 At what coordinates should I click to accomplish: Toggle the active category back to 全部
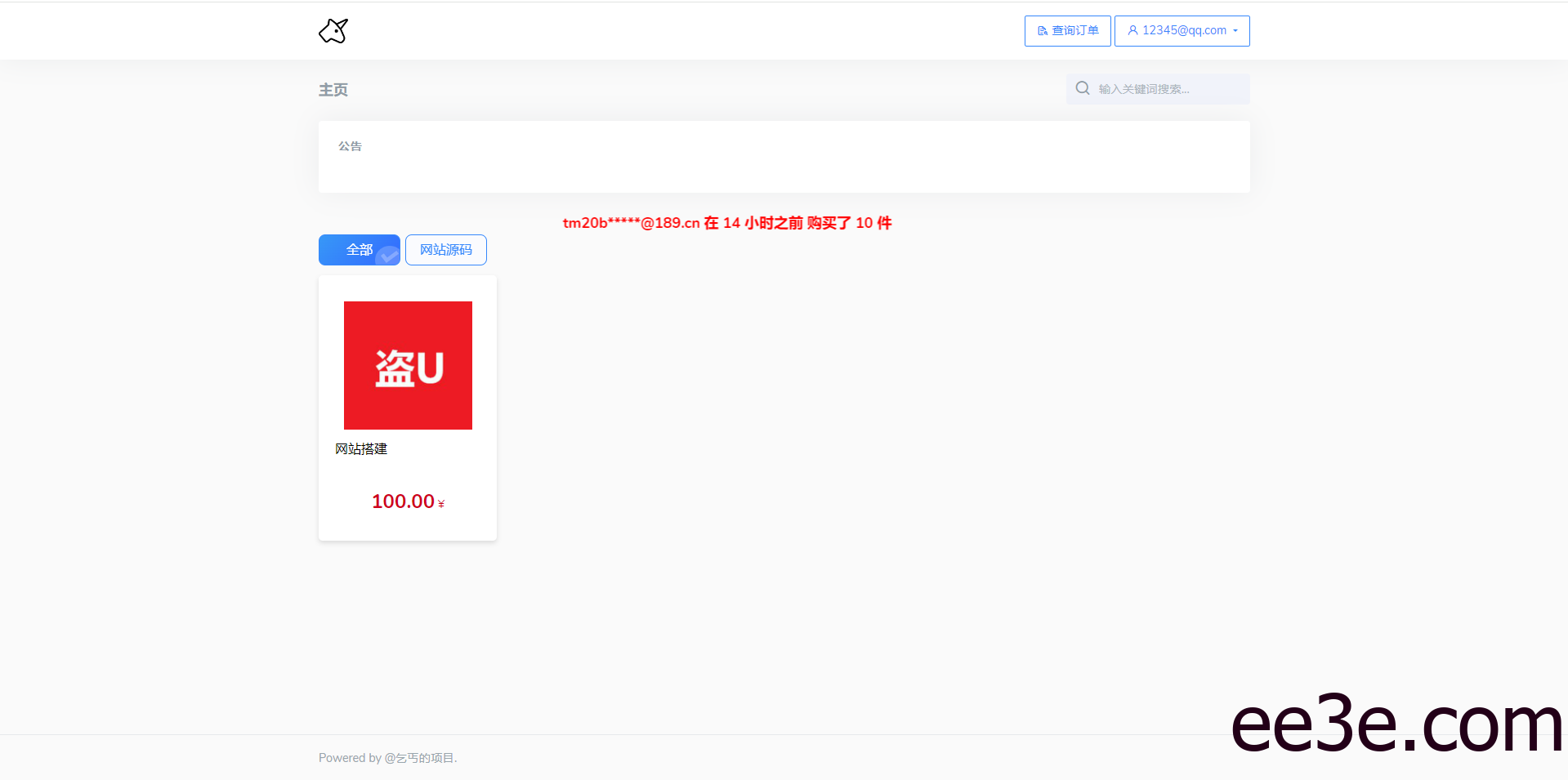[359, 249]
